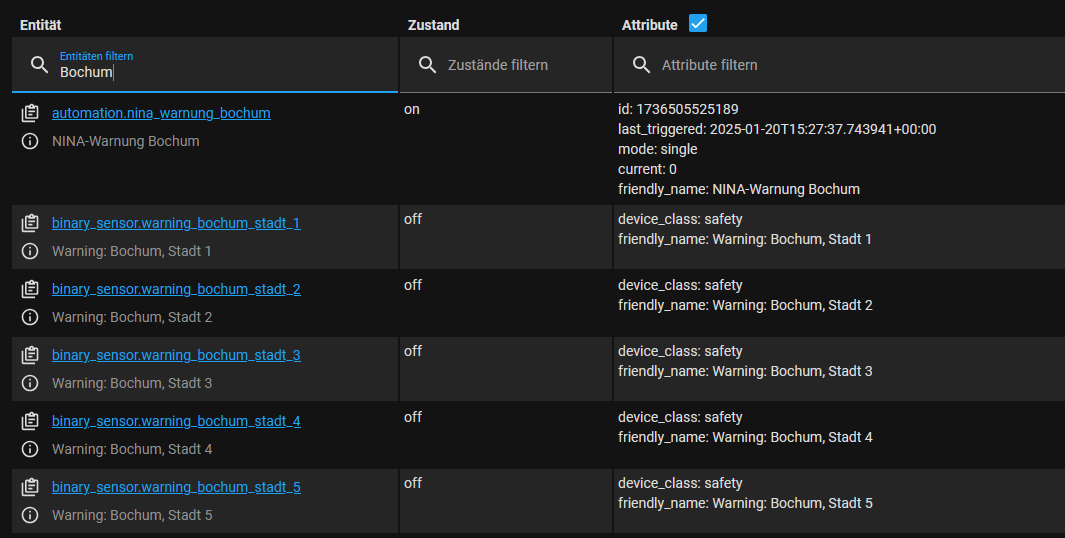Copy entity ID for warning_bochum_stadt_1
Screen dimensions: 1065x538
point(30,224)
